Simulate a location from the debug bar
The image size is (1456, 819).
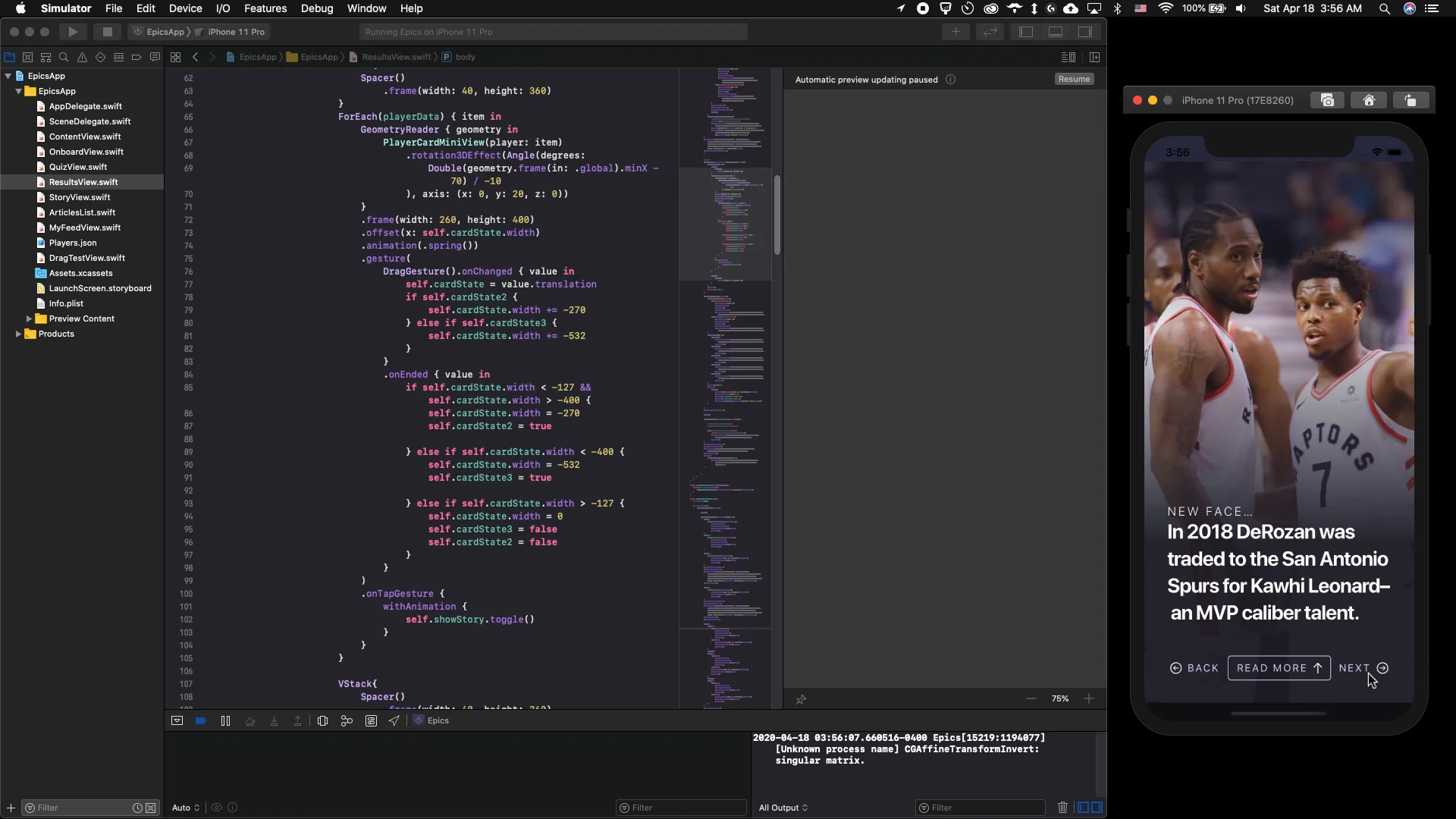pyautogui.click(x=393, y=720)
